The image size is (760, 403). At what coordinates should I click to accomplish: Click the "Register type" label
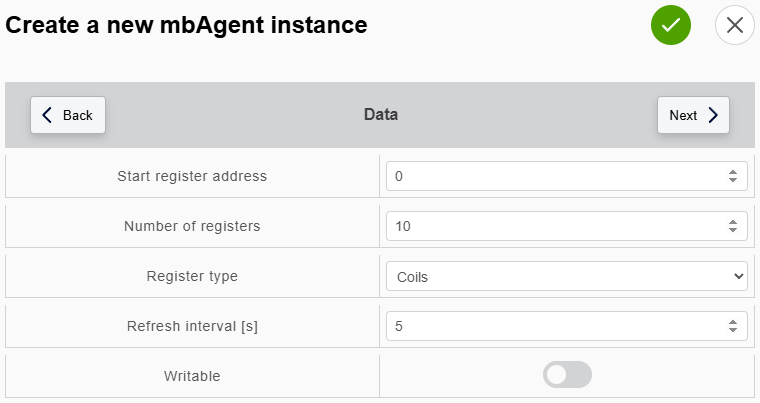point(192,276)
